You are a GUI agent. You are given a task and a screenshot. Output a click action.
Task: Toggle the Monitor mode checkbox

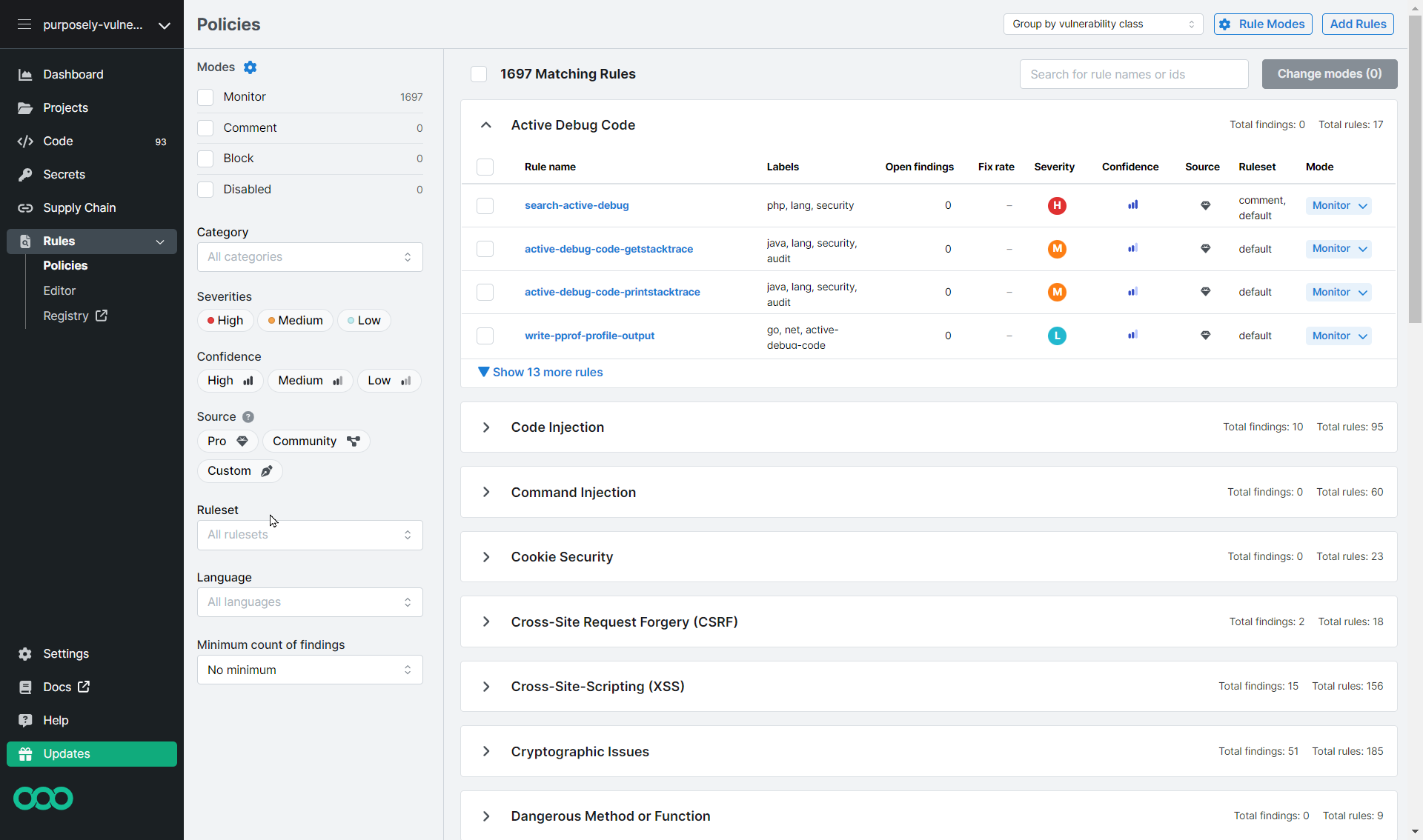tap(206, 96)
